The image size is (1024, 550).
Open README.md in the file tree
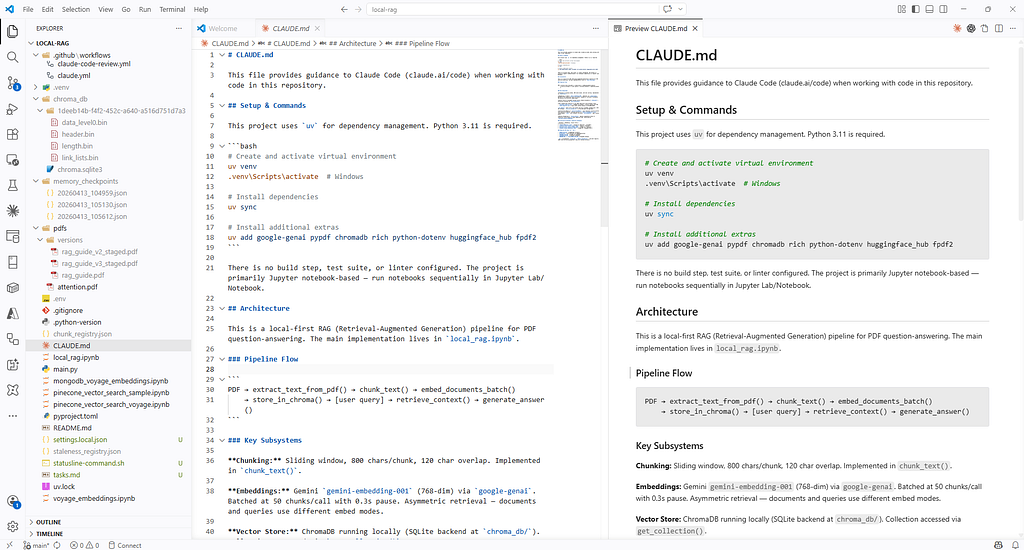tap(72, 428)
